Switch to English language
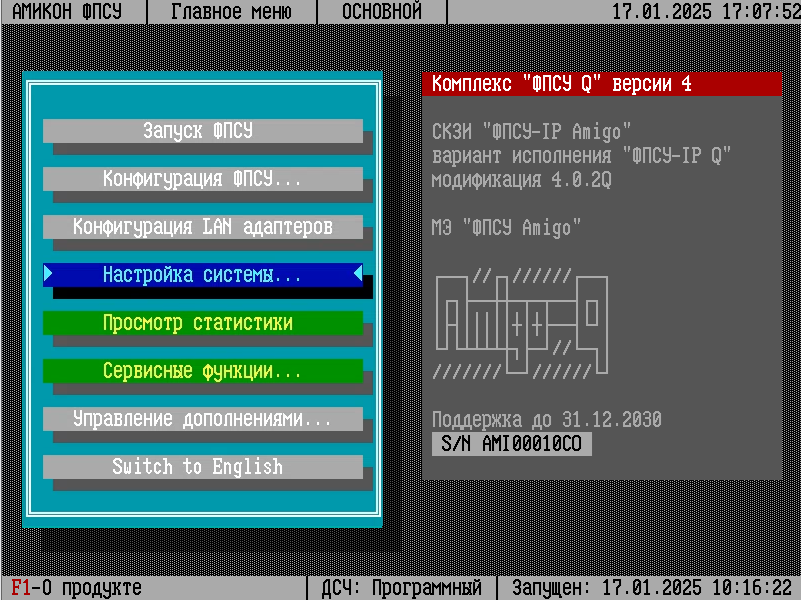 point(202,467)
